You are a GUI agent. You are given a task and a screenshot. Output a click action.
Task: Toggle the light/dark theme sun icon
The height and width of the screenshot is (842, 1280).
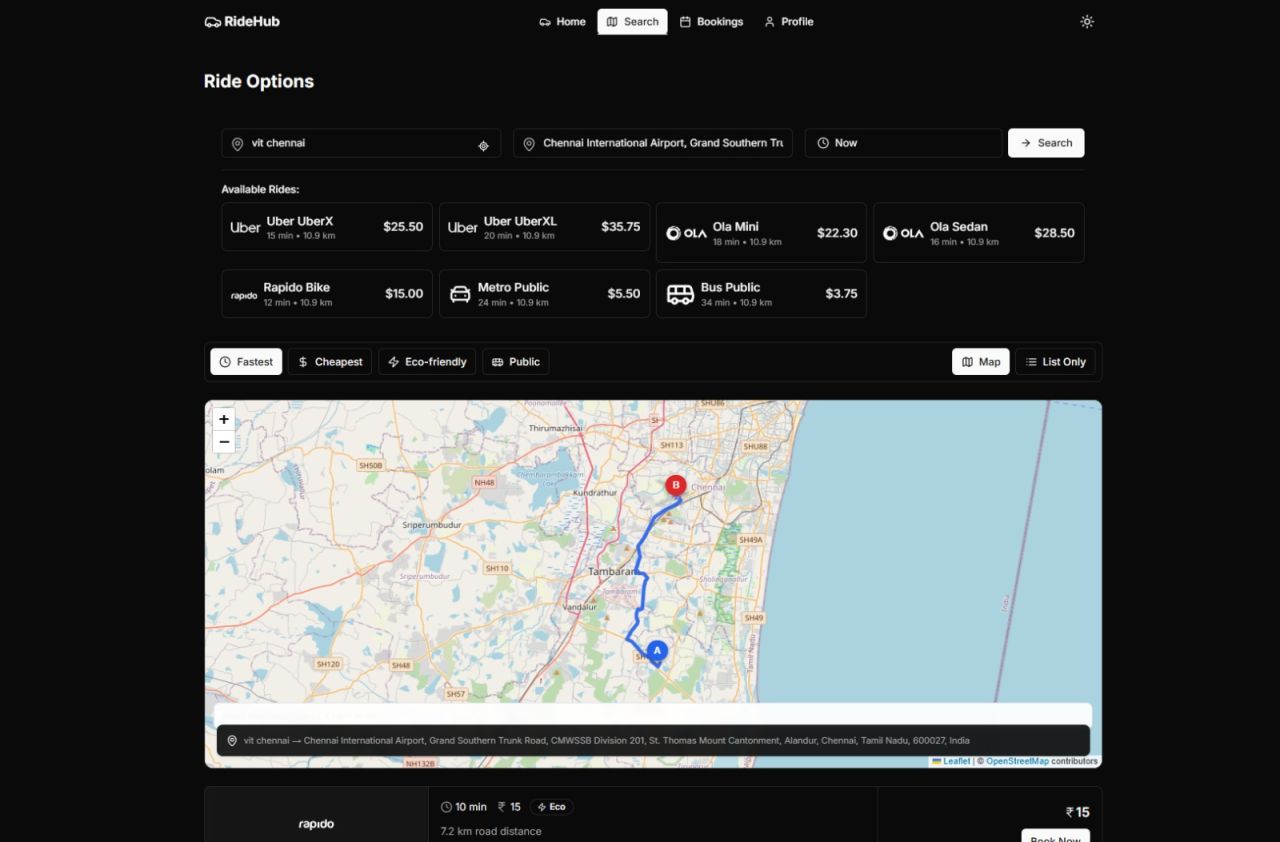click(1087, 21)
